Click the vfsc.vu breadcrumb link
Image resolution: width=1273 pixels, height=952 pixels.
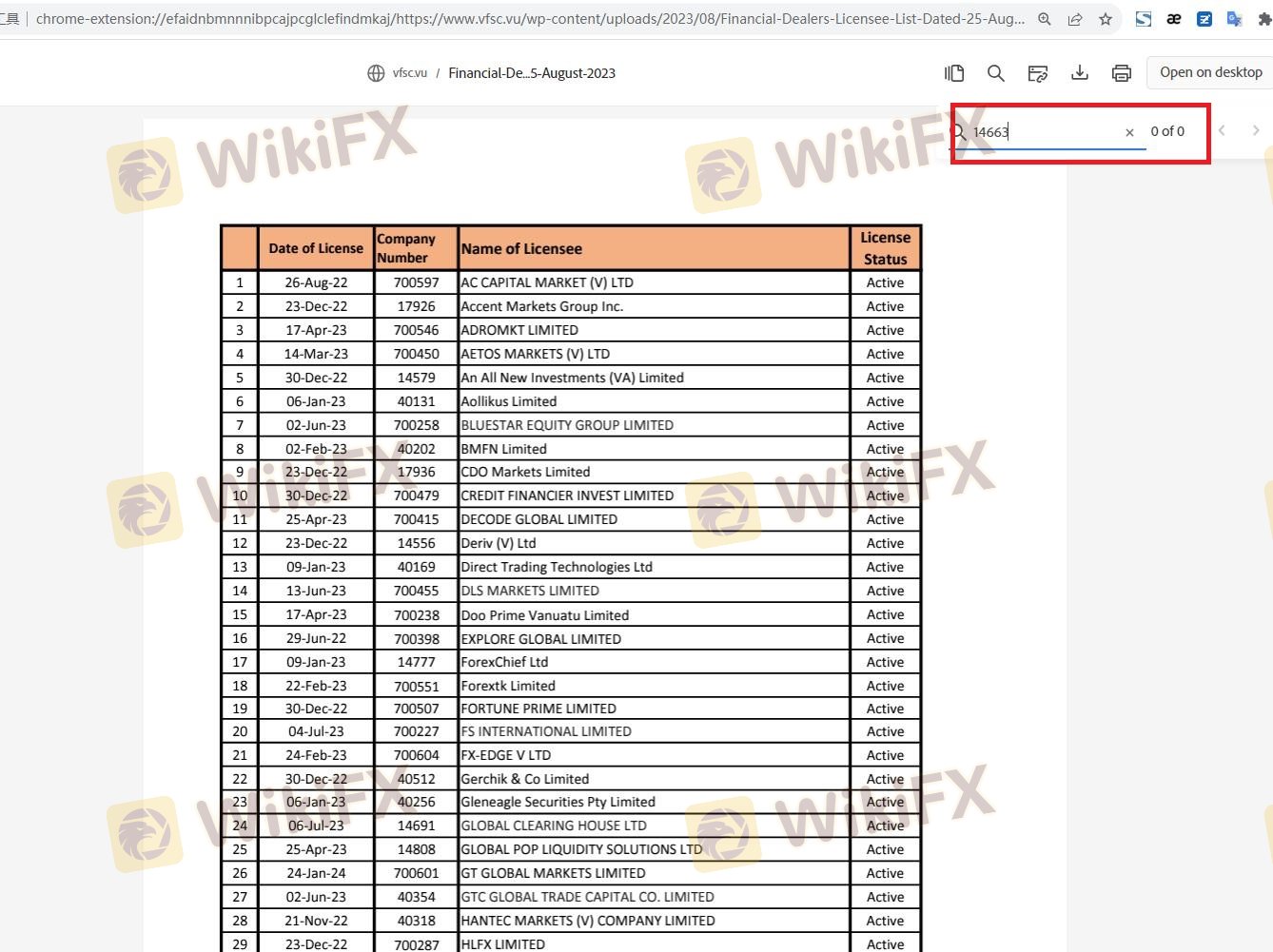(x=410, y=73)
